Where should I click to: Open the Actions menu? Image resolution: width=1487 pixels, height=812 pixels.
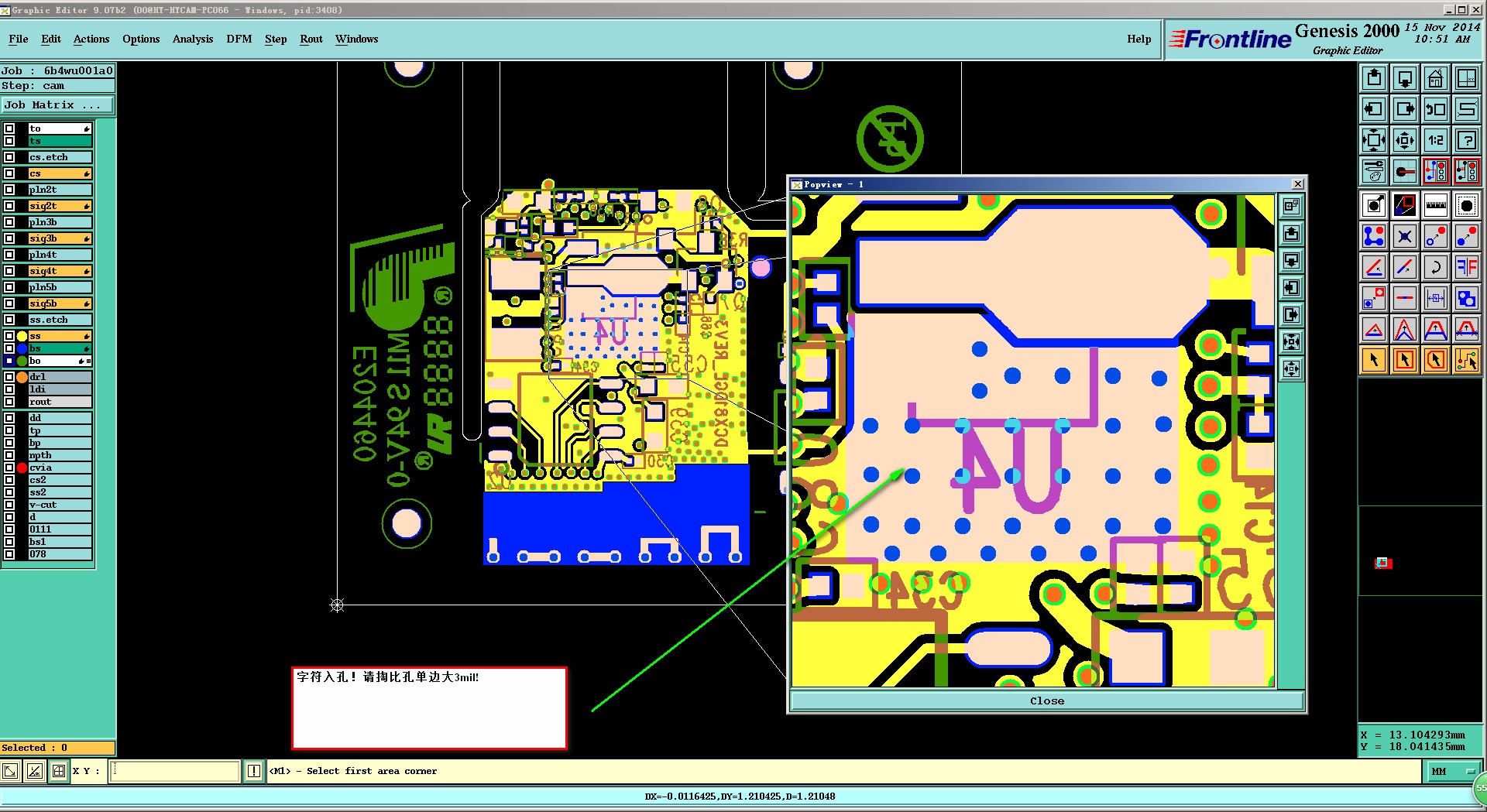91,39
